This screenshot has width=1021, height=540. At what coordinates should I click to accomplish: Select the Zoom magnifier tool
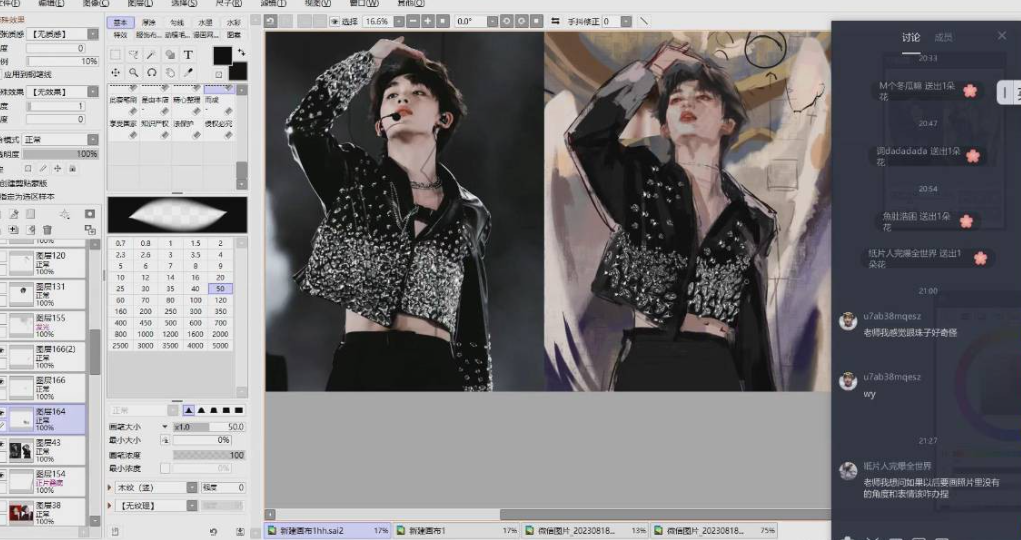133,72
